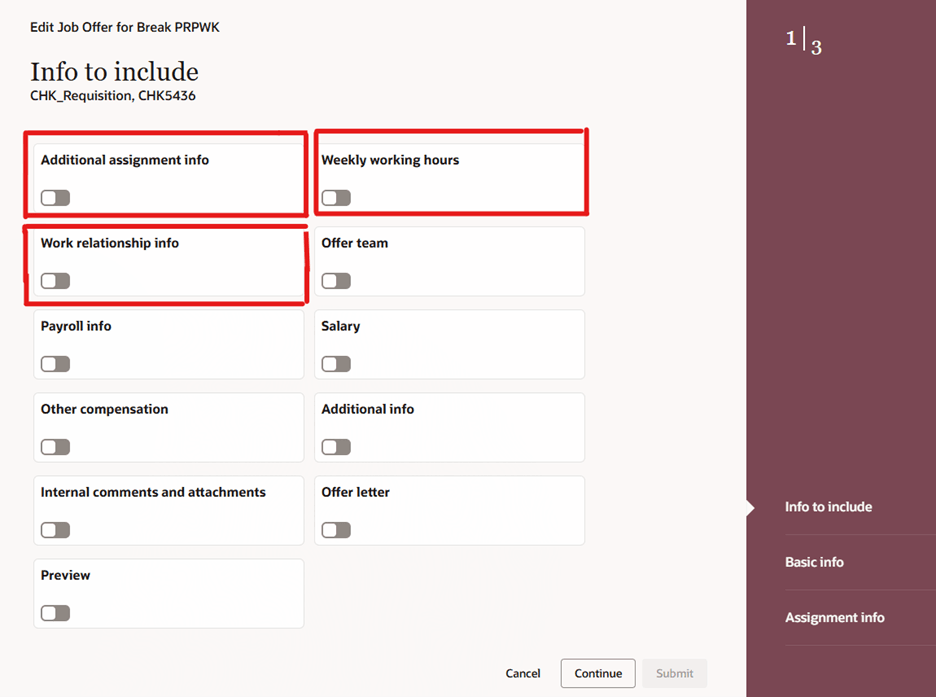Select the Internal comments and attachments title
This screenshot has height=697, width=936.
[x=153, y=492]
